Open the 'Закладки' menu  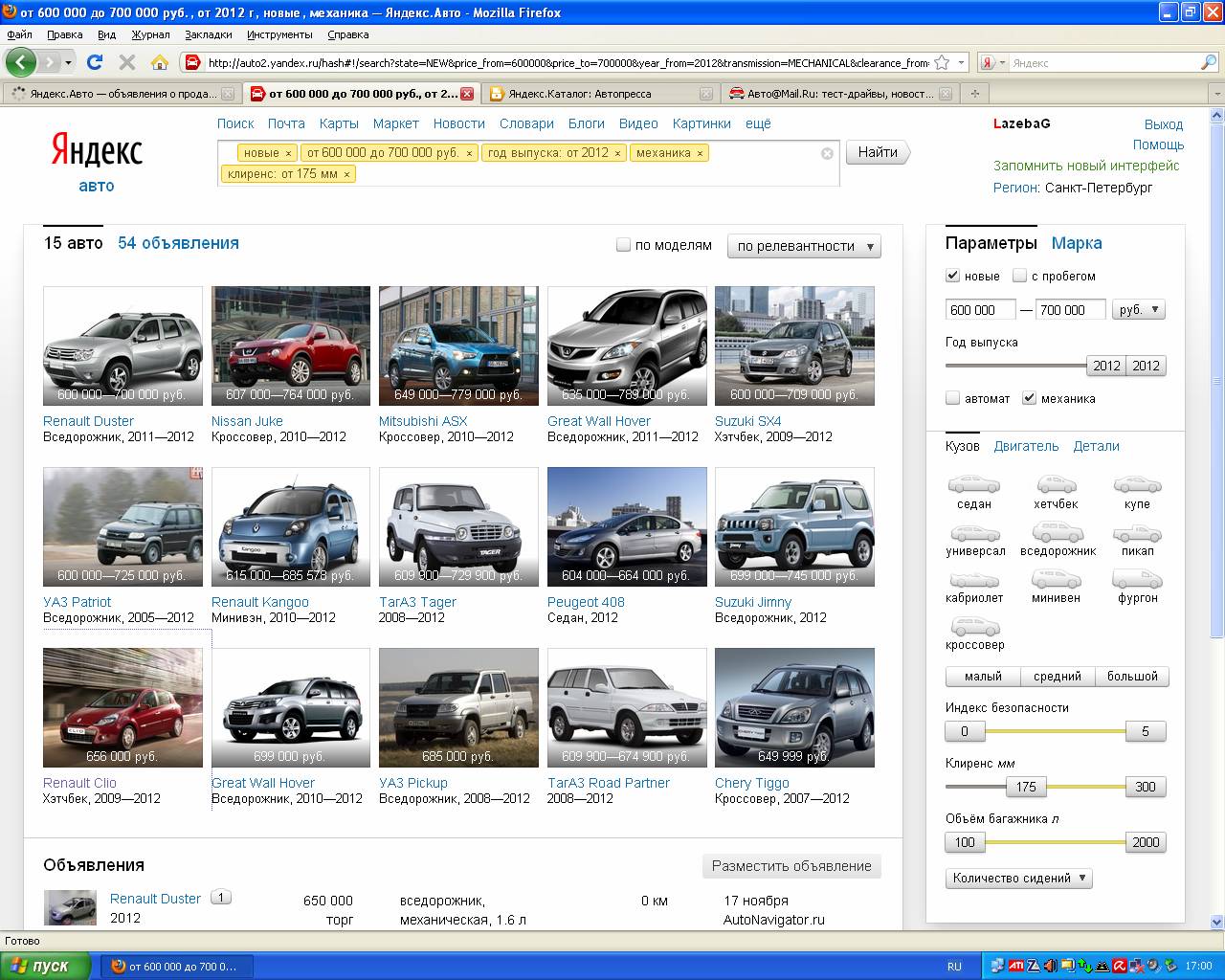pyautogui.click(x=209, y=34)
